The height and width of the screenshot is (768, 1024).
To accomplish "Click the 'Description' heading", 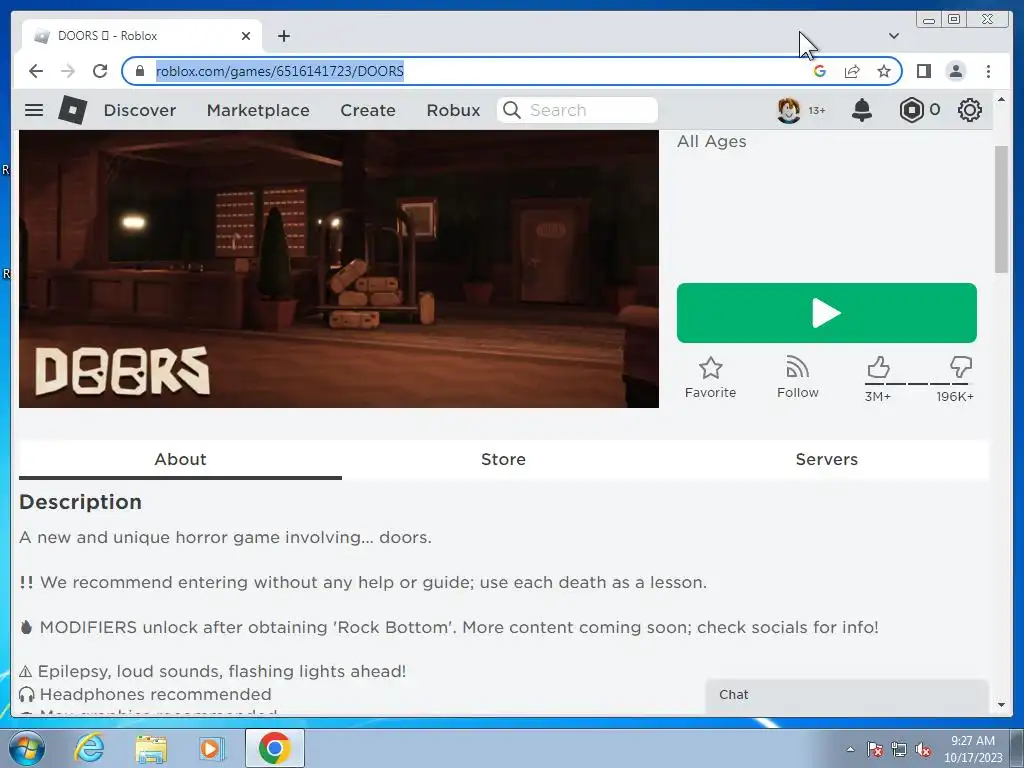I will tap(80, 502).
